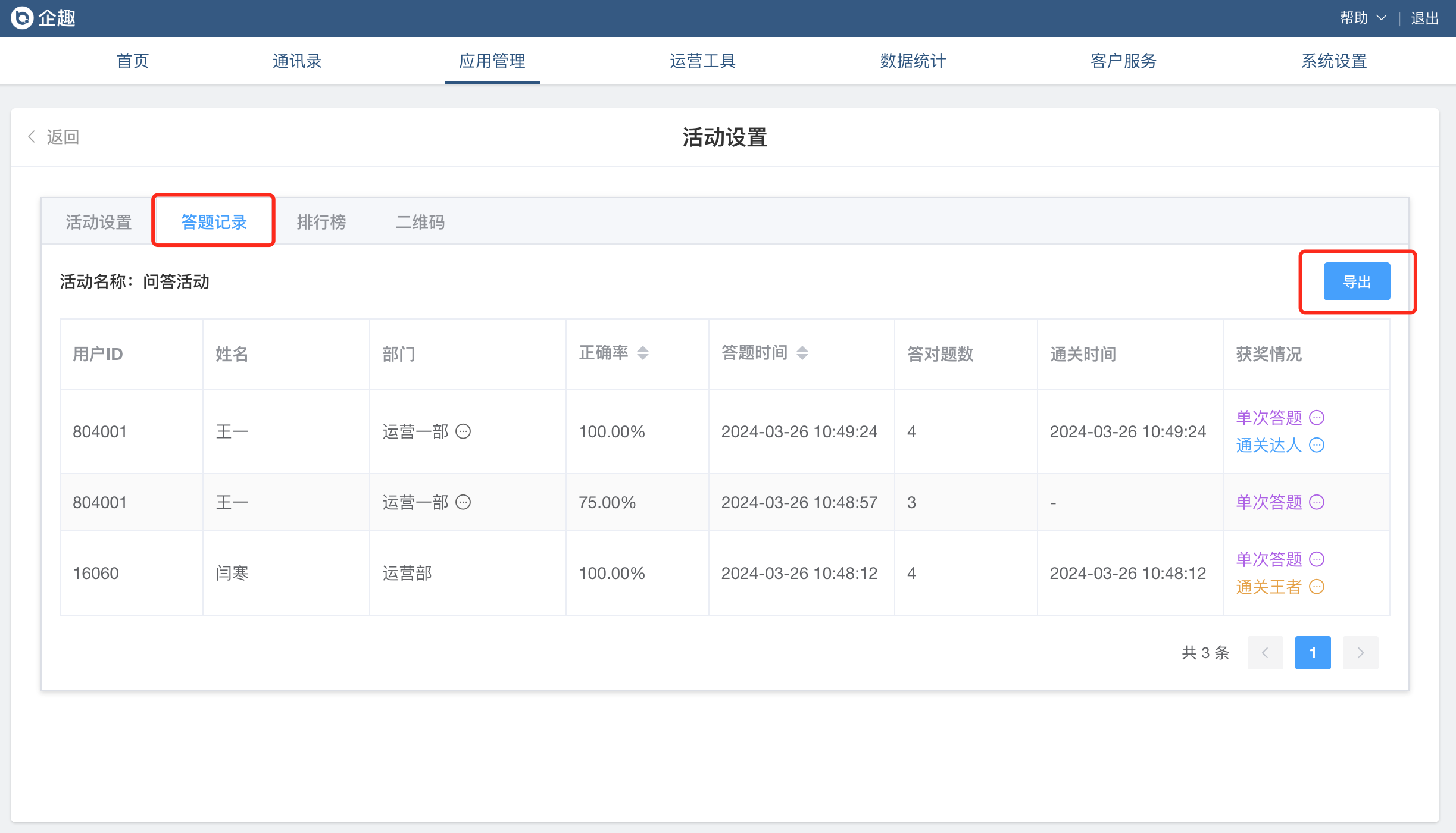Click the more icon beside second 运营一部

click(x=463, y=502)
